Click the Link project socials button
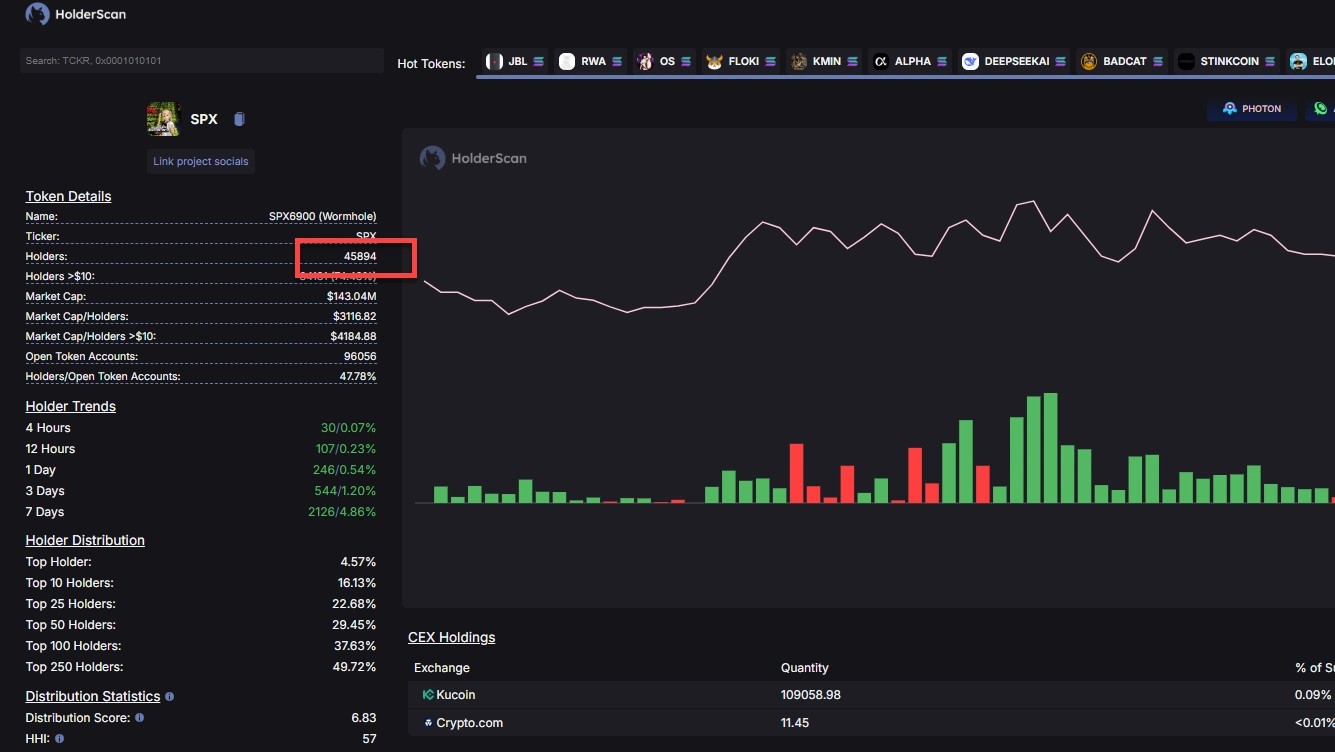 [201, 162]
